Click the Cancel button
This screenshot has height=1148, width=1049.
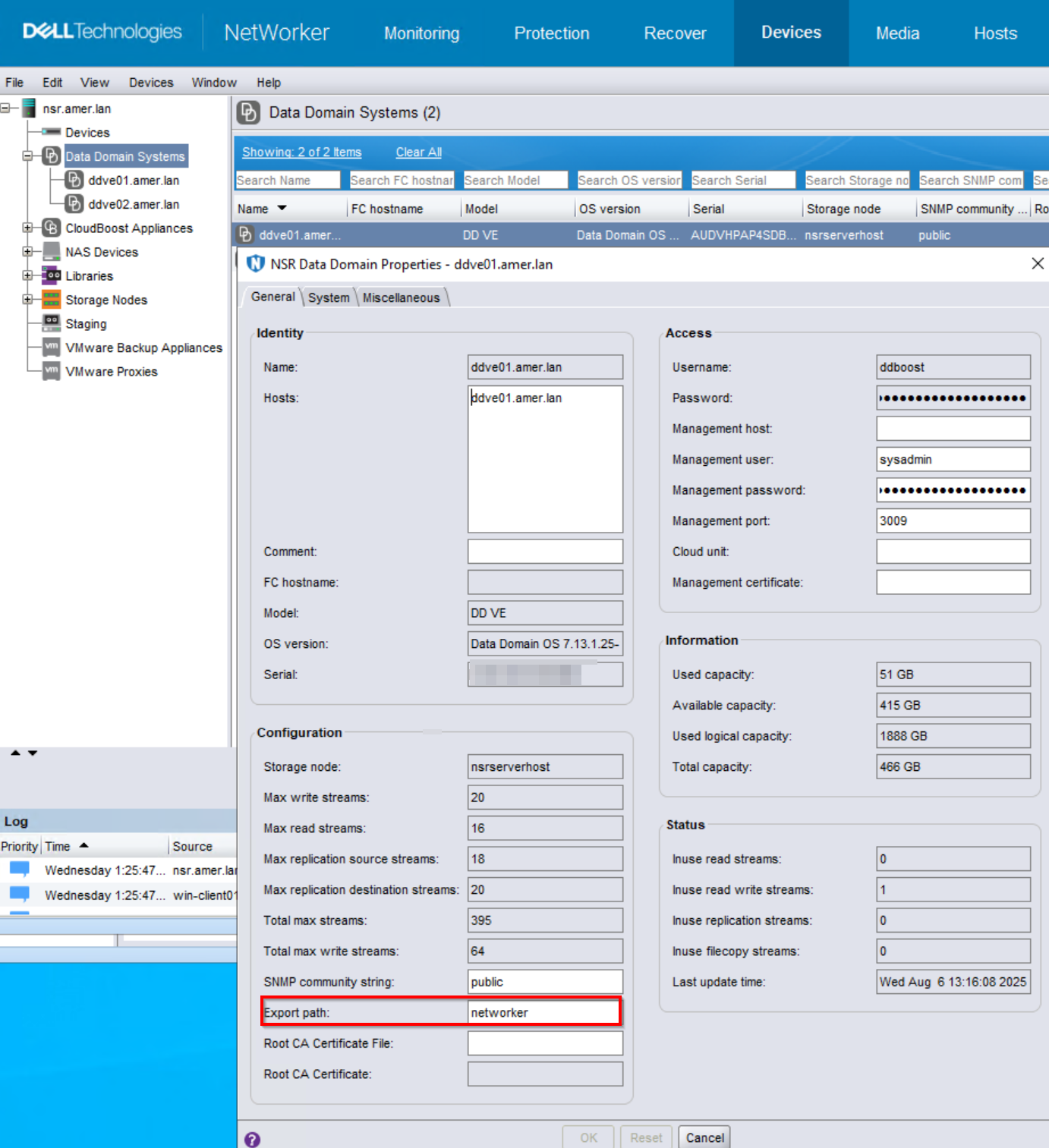704,1137
